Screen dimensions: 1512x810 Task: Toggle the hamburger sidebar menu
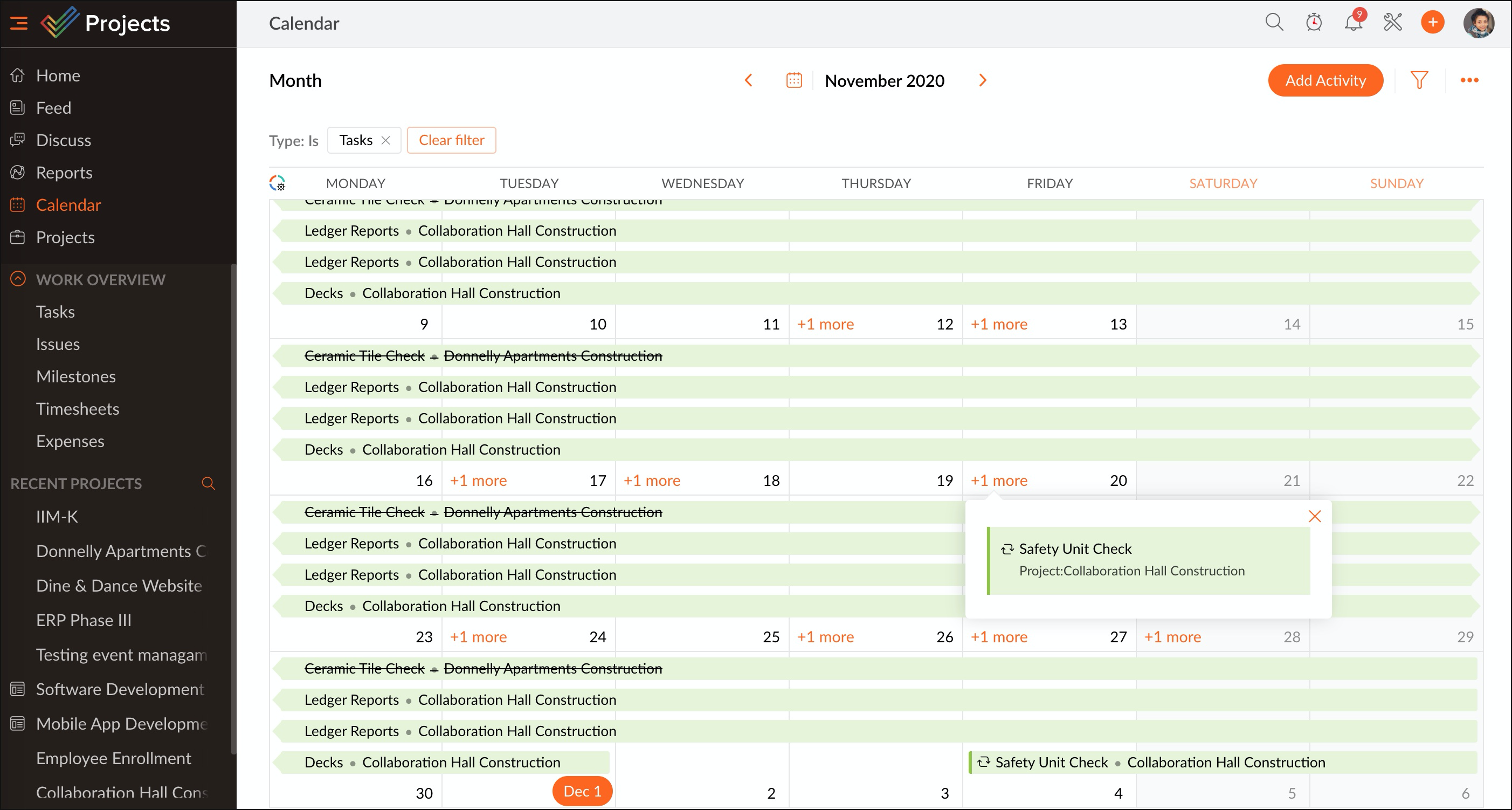pos(19,23)
